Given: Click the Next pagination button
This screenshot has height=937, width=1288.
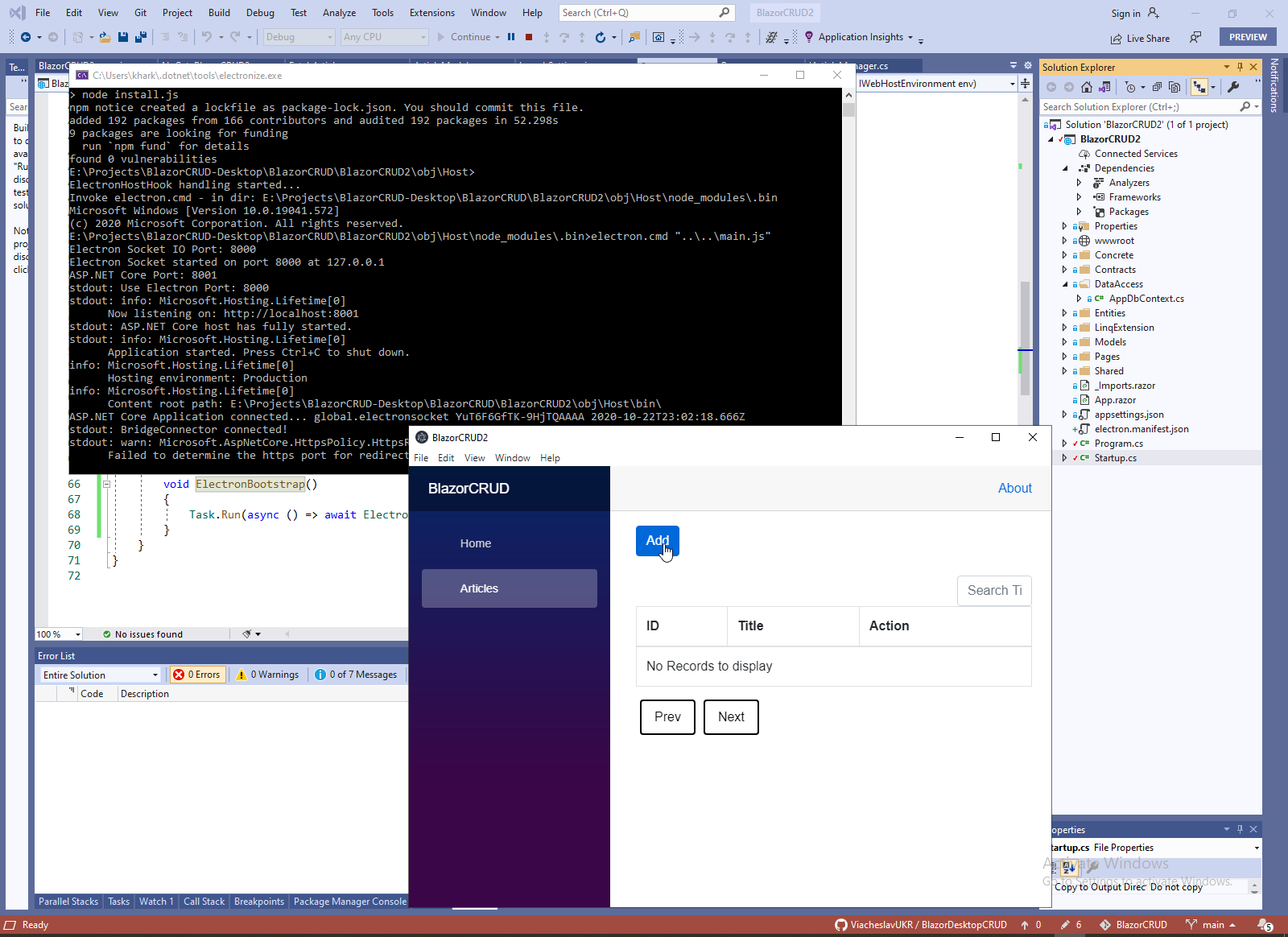Looking at the screenshot, I should pos(731,717).
